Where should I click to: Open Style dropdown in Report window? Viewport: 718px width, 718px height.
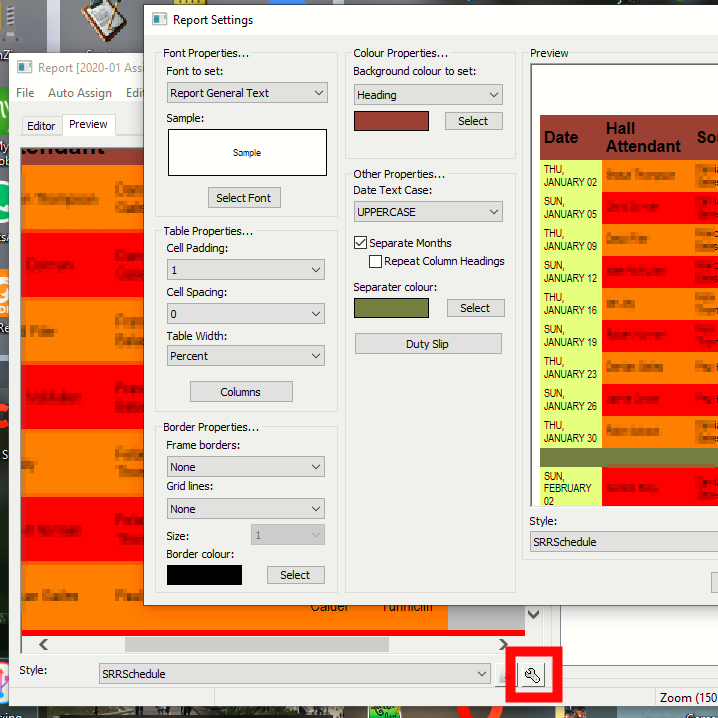(x=294, y=674)
